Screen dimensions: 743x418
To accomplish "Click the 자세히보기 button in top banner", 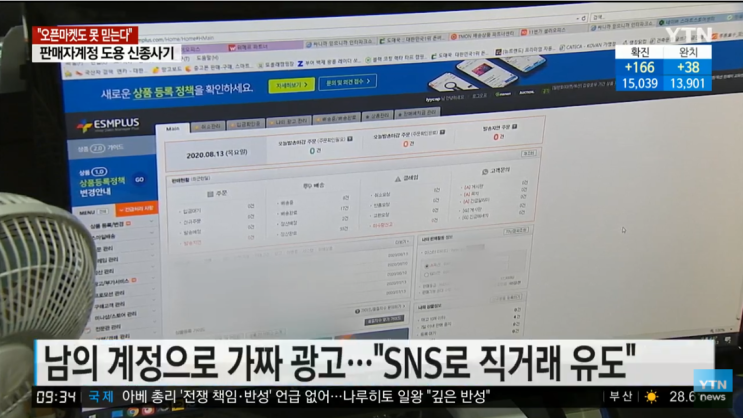I will tap(291, 85).
